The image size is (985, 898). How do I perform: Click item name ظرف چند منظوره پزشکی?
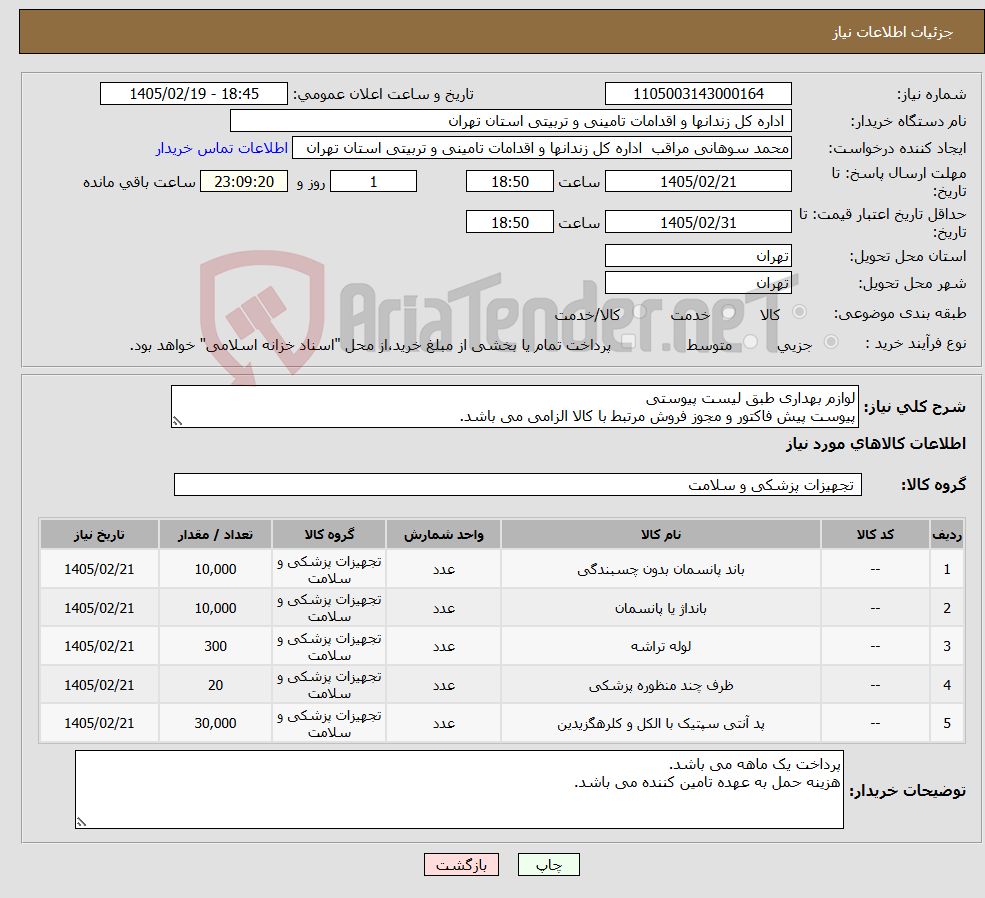(x=661, y=685)
